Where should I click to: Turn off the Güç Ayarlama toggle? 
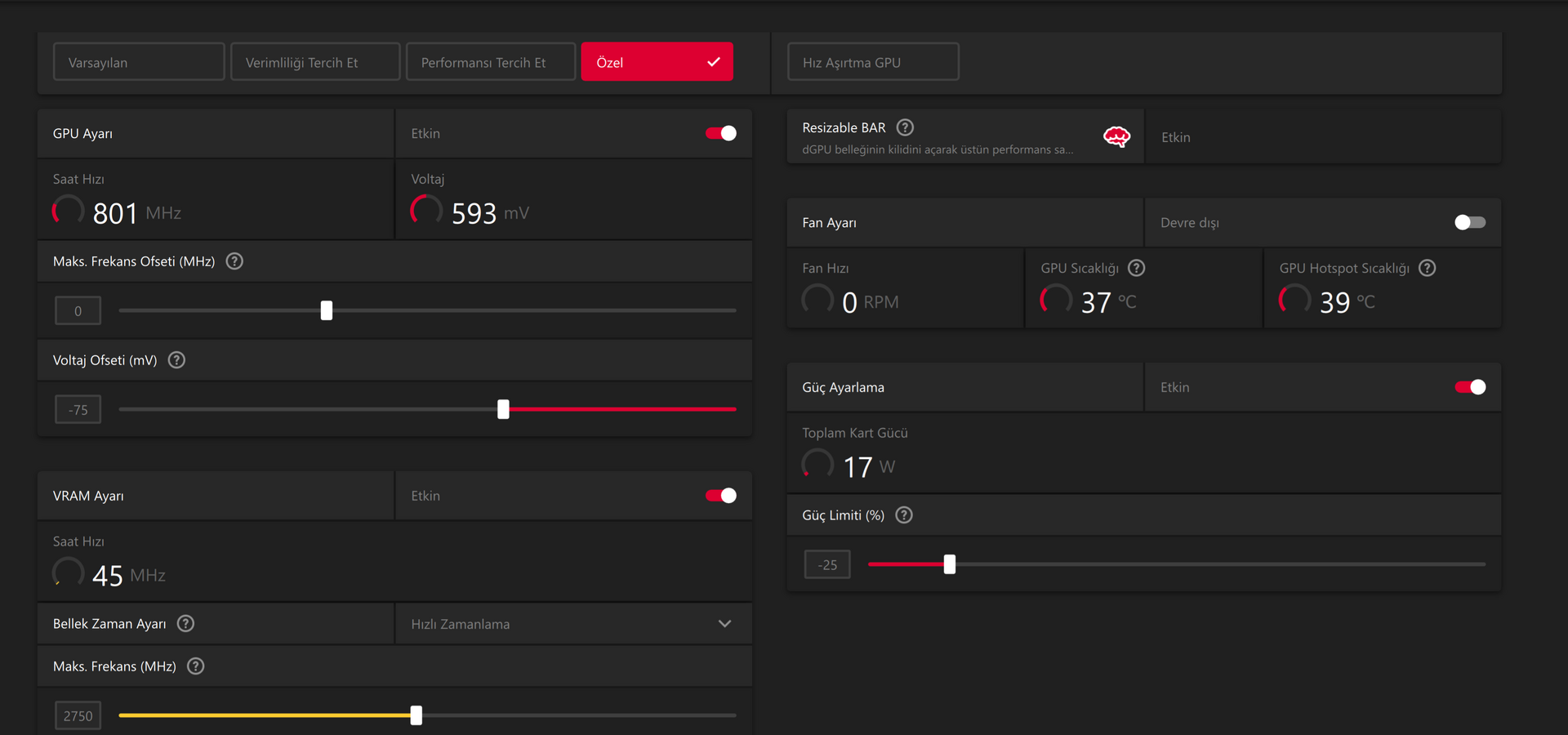pyautogui.click(x=1470, y=387)
